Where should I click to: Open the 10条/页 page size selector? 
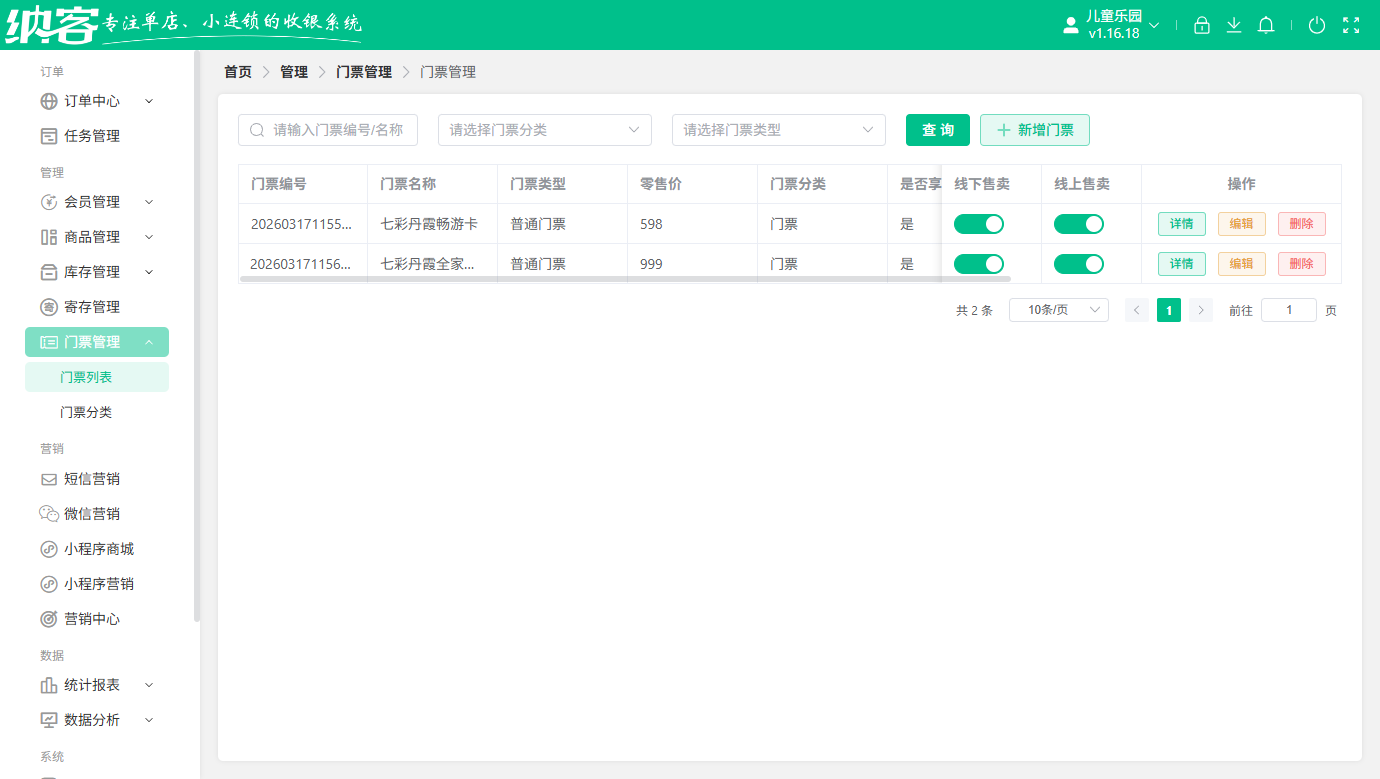pos(1058,310)
